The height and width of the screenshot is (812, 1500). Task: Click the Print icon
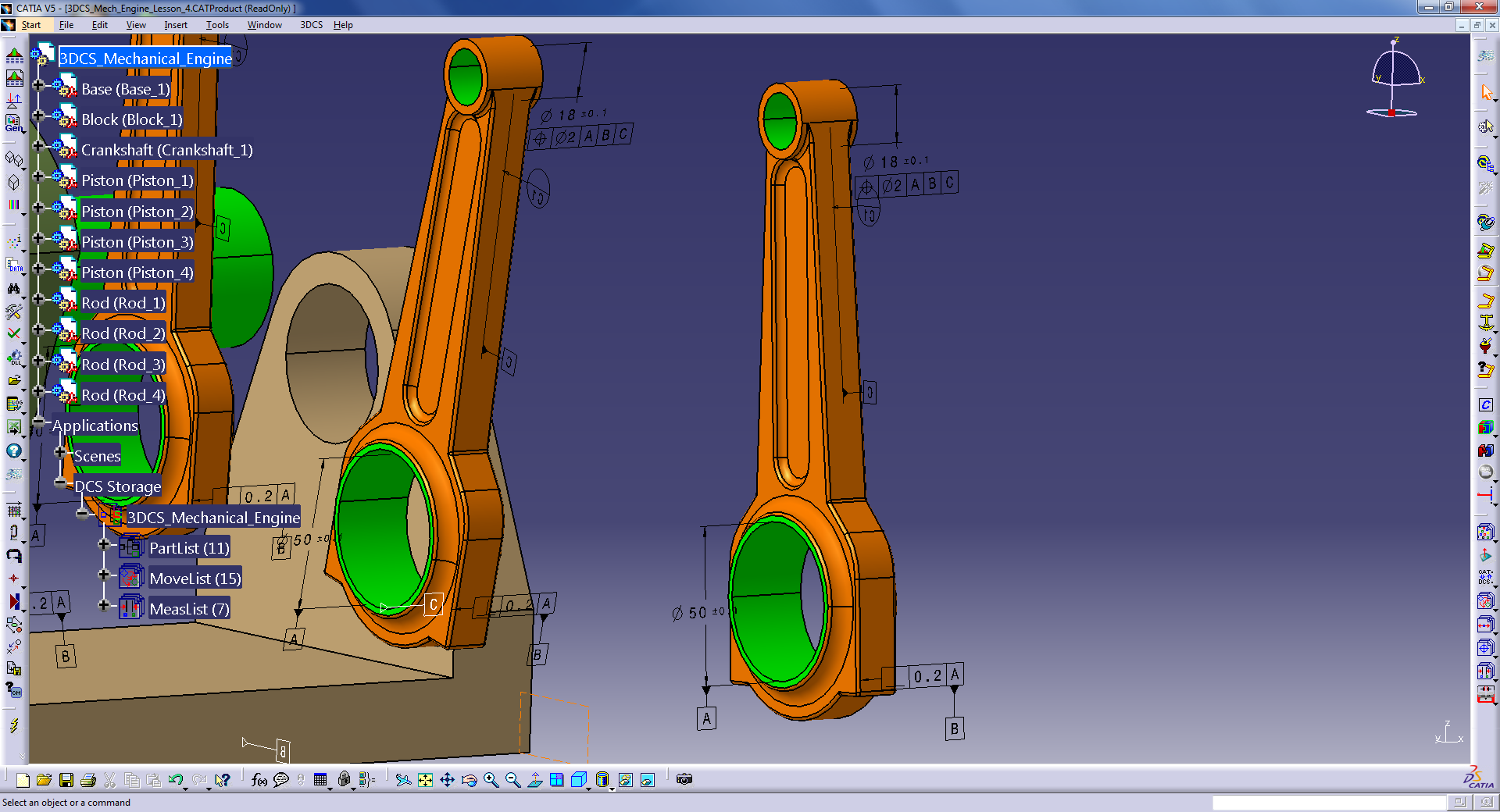pos(88,780)
